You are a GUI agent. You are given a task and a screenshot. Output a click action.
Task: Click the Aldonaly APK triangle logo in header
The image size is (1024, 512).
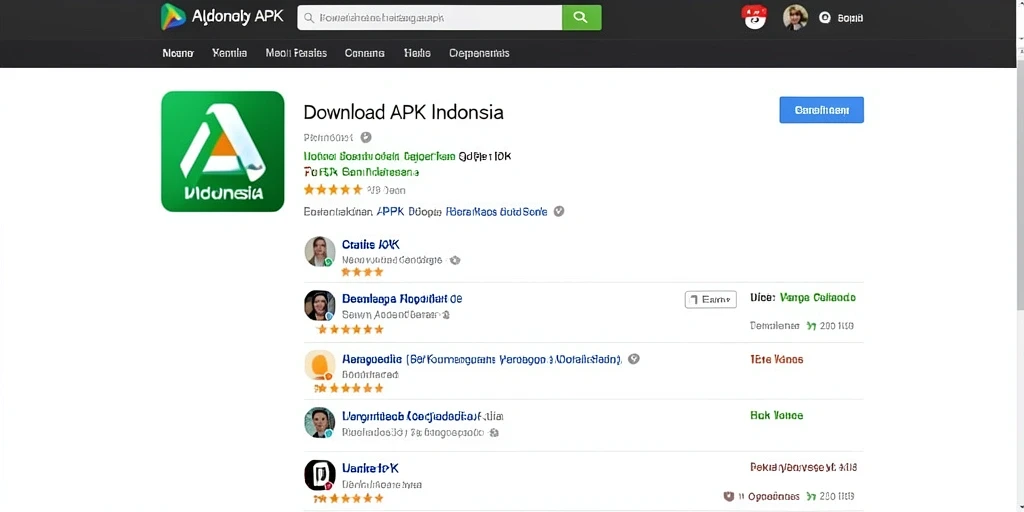point(173,17)
